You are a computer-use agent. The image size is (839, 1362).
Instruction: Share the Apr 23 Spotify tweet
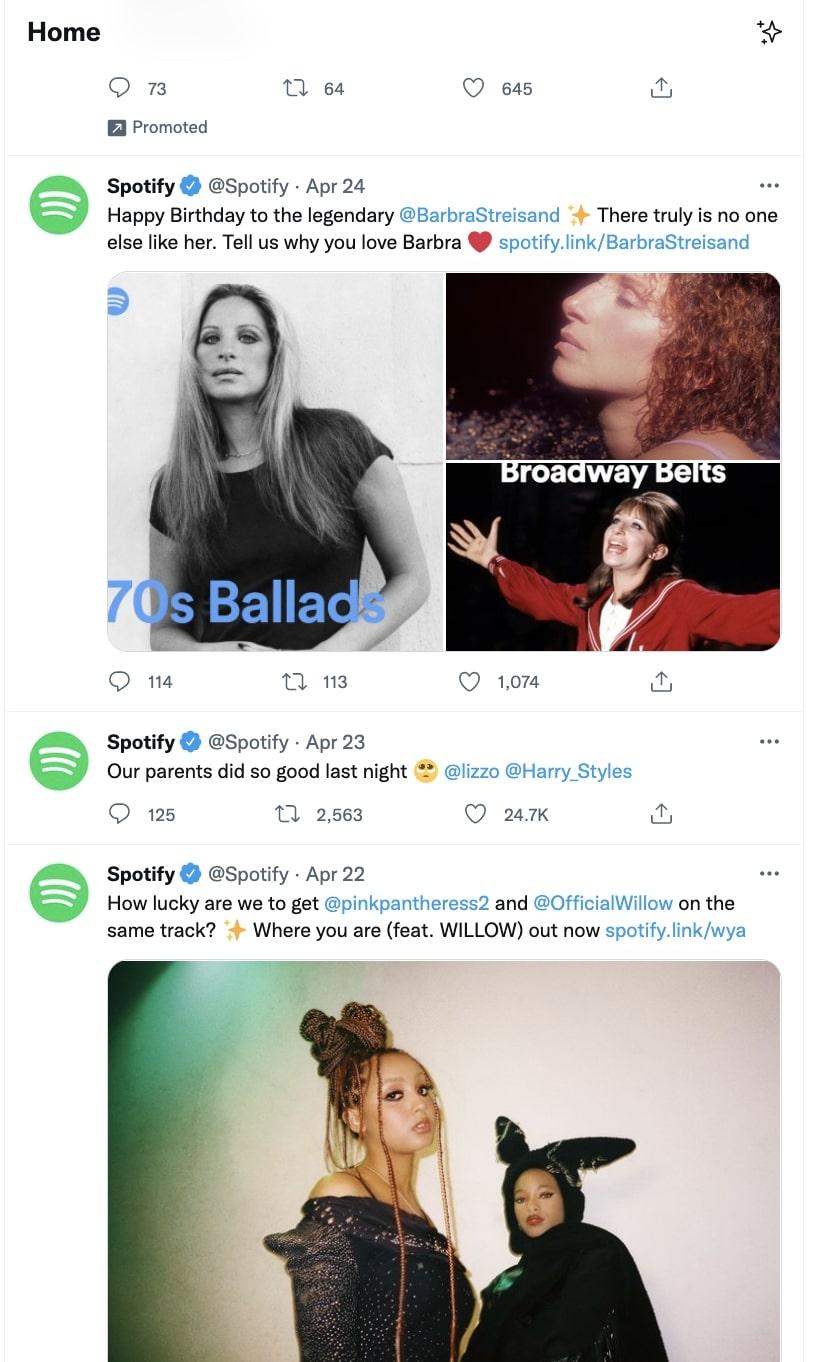[660, 814]
